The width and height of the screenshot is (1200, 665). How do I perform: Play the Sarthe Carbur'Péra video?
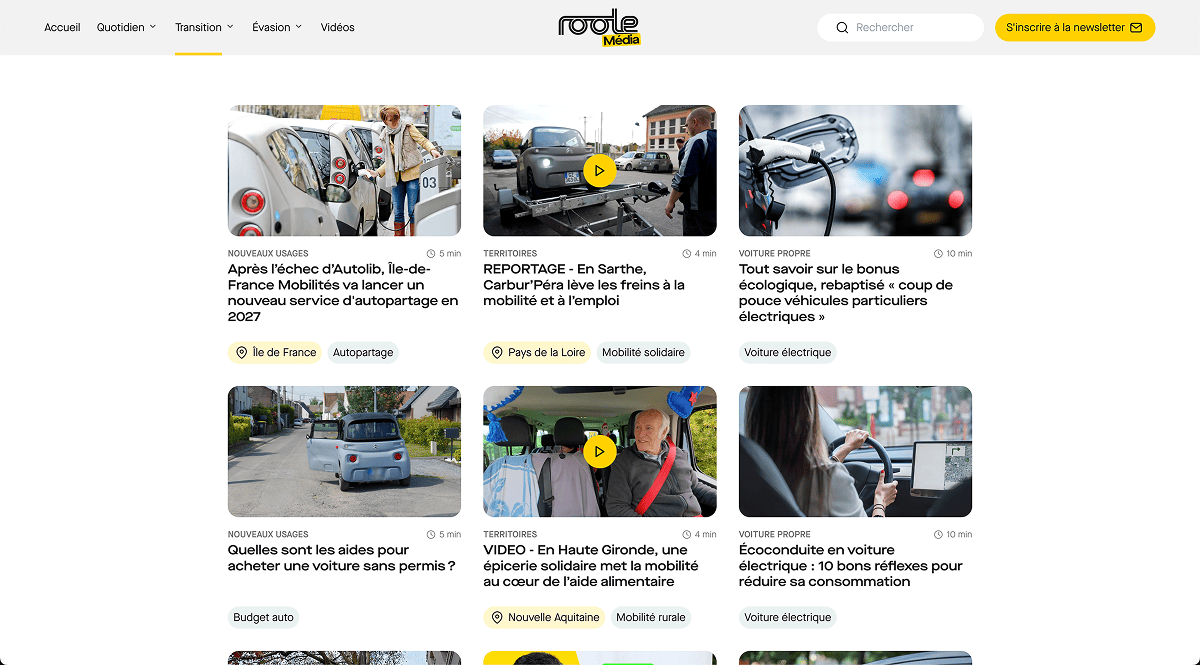(600, 171)
